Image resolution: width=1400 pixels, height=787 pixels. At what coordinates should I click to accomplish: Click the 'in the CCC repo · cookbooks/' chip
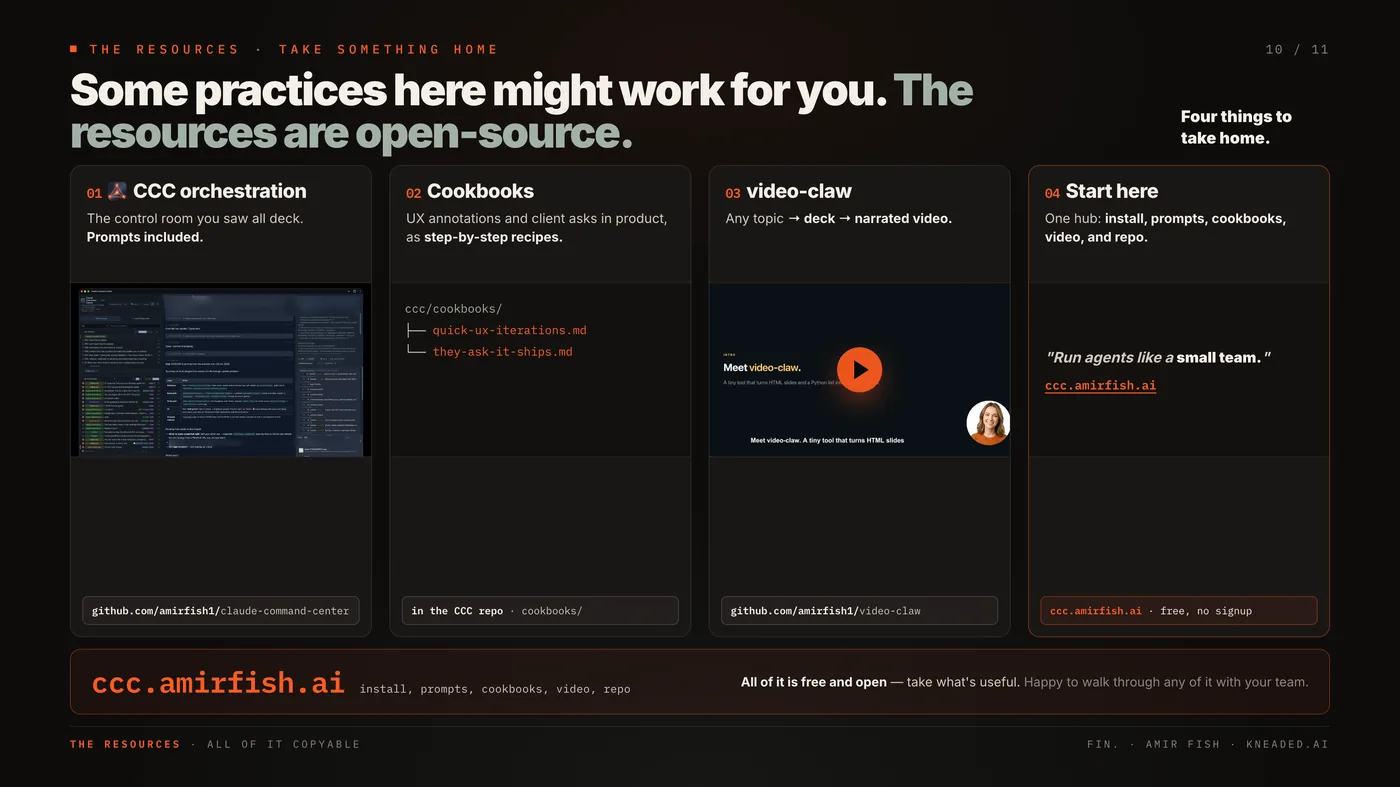pyautogui.click(x=540, y=610)
